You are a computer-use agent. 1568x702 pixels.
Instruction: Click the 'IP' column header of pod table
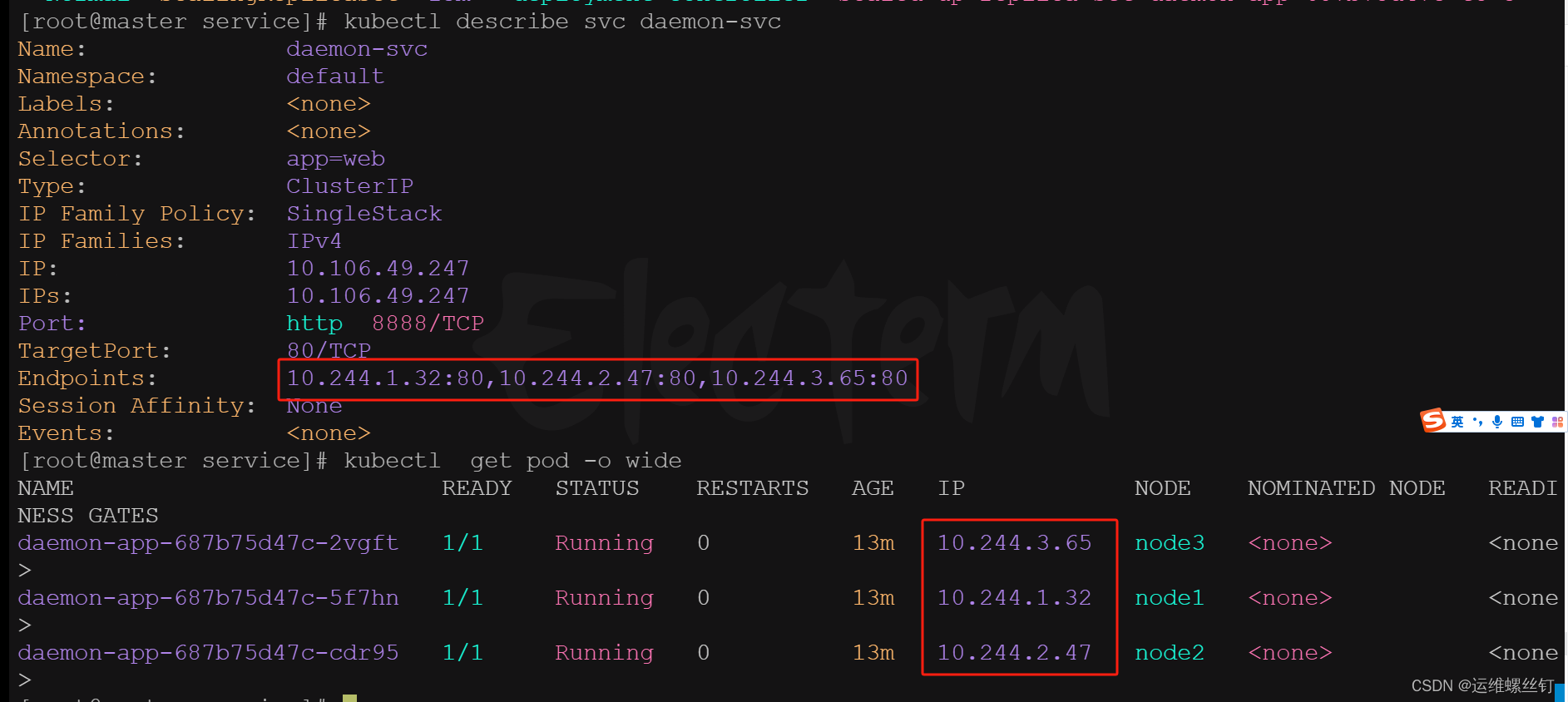coord(951,488)
